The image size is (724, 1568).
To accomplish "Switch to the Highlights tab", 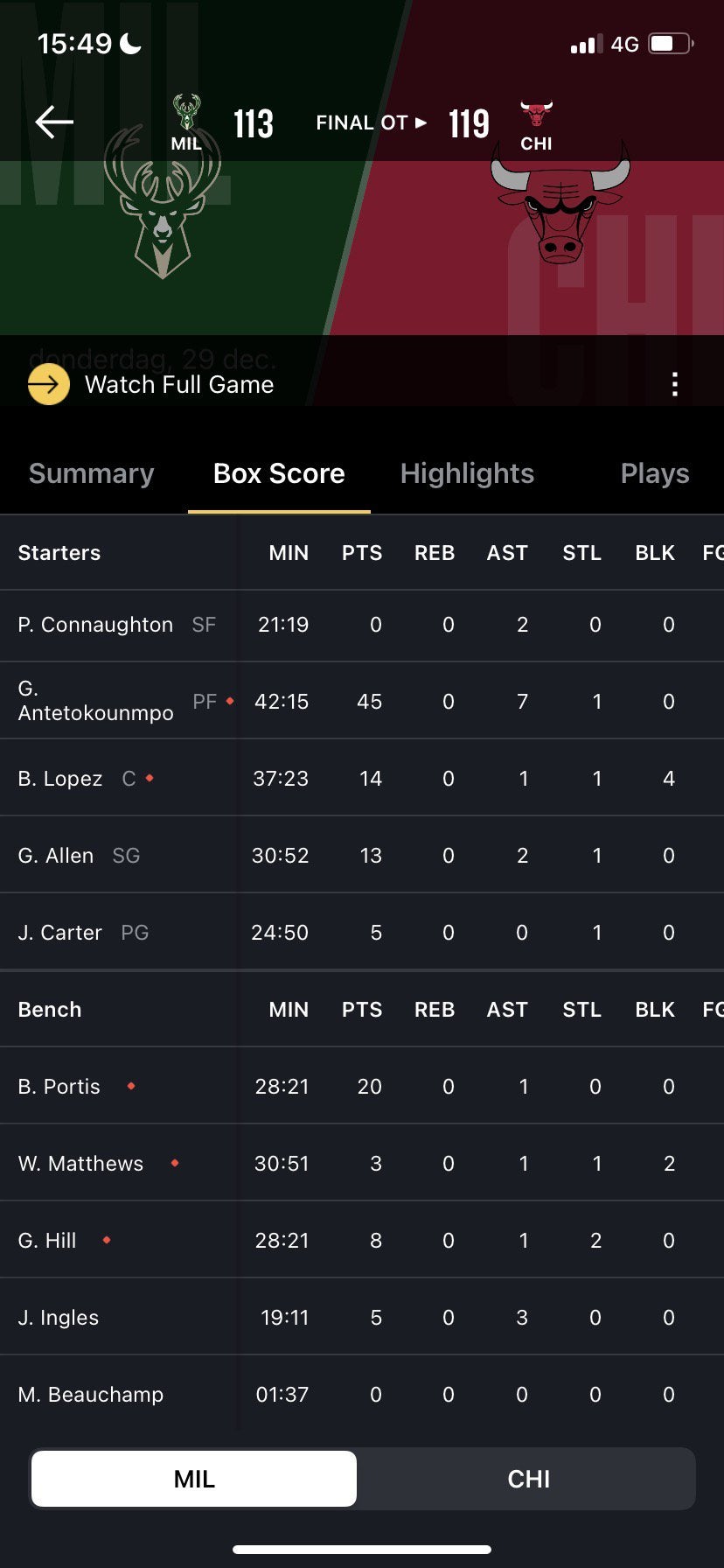I will 467,473.
